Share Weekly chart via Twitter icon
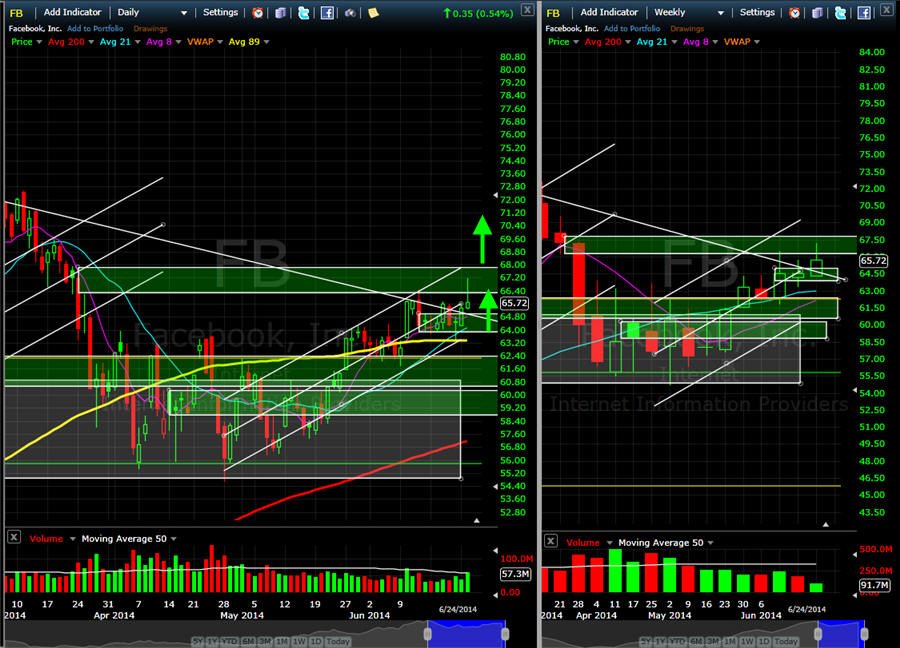Image resolution: width=900 pixels, height=648 pixels. point(840,13)
